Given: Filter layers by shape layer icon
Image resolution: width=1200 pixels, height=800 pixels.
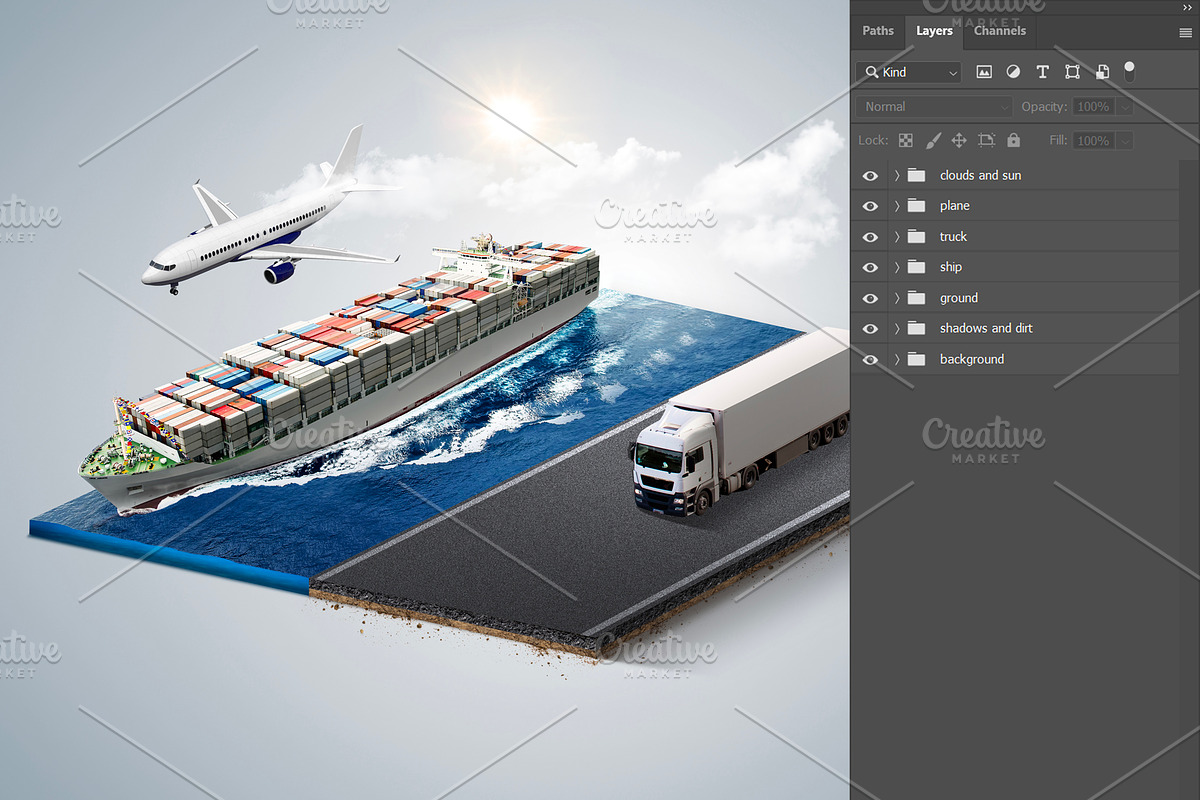Looking at the screenshot, I should click(x=1072, y=72).
